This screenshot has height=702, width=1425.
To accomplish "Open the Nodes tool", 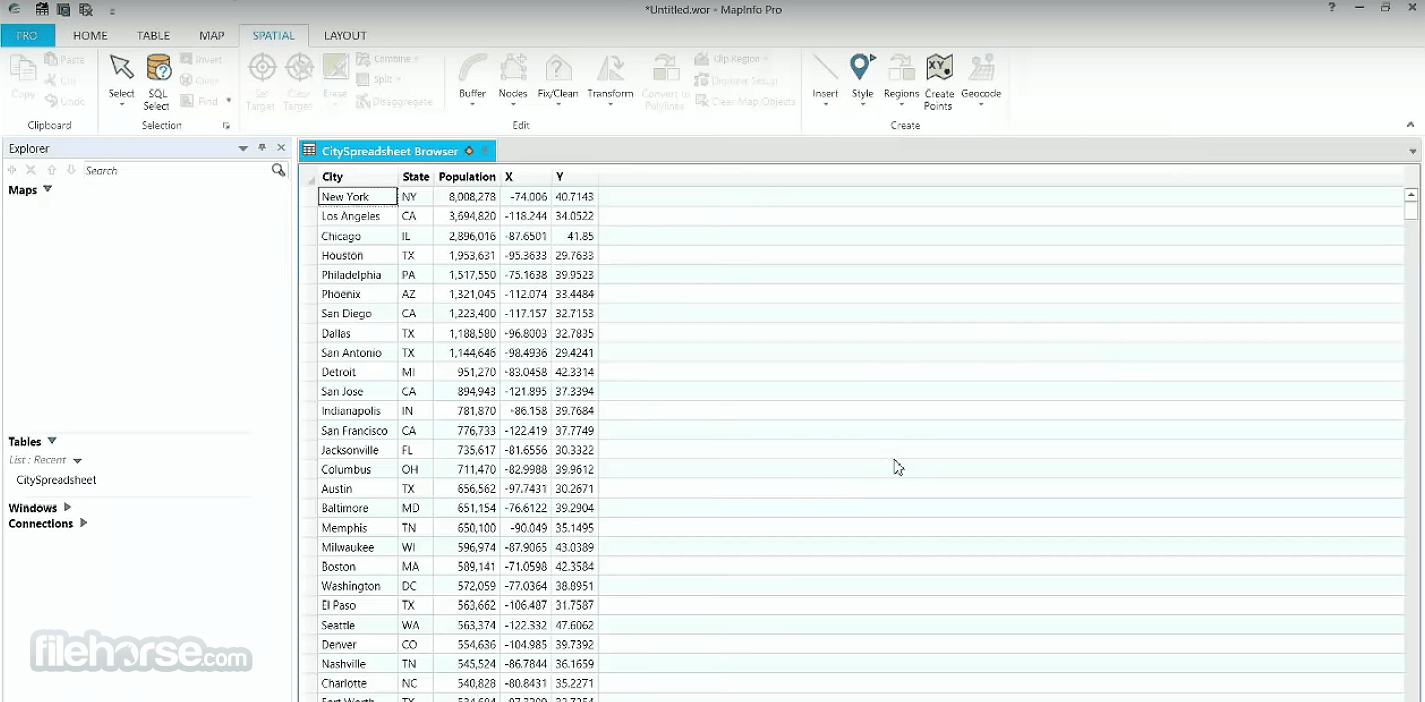I will [513, 78].
